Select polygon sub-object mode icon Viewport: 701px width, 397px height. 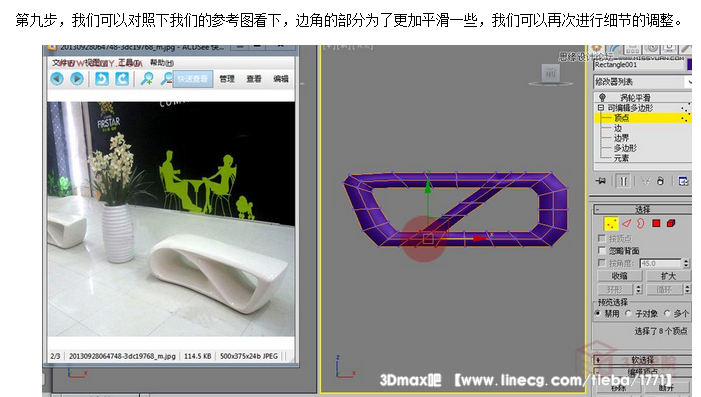click(656, 223)
